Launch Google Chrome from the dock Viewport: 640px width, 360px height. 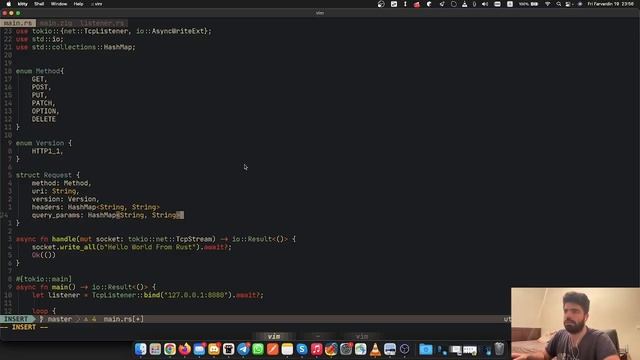(170, 349)
